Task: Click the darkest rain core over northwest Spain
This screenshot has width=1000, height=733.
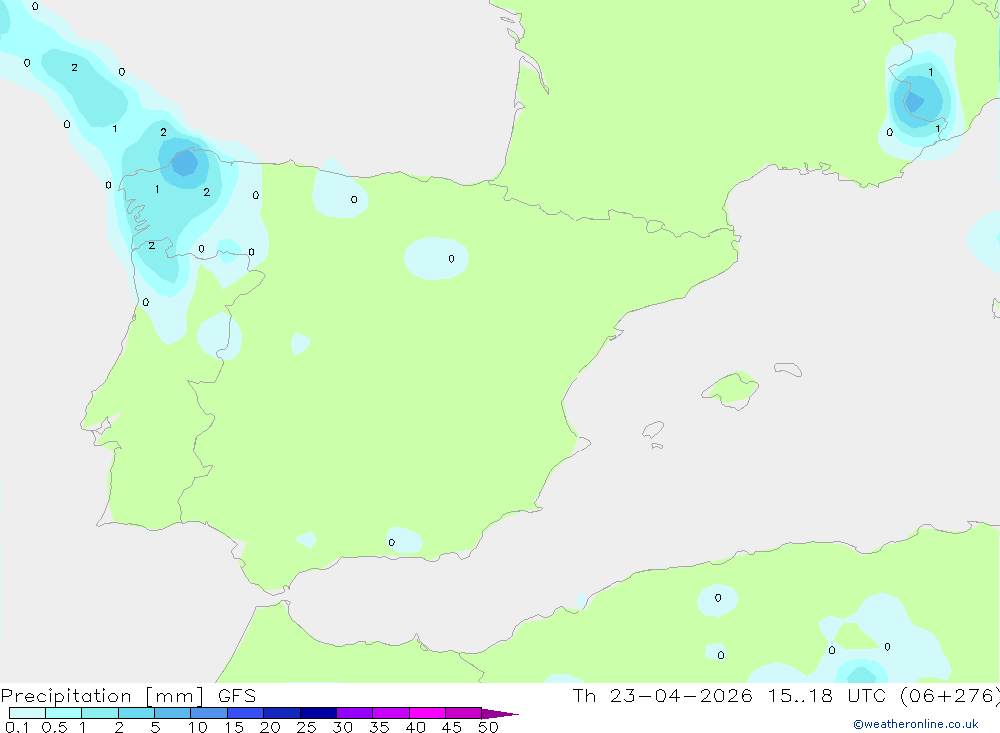Action: pyautogui.click(x=185, y=163)
